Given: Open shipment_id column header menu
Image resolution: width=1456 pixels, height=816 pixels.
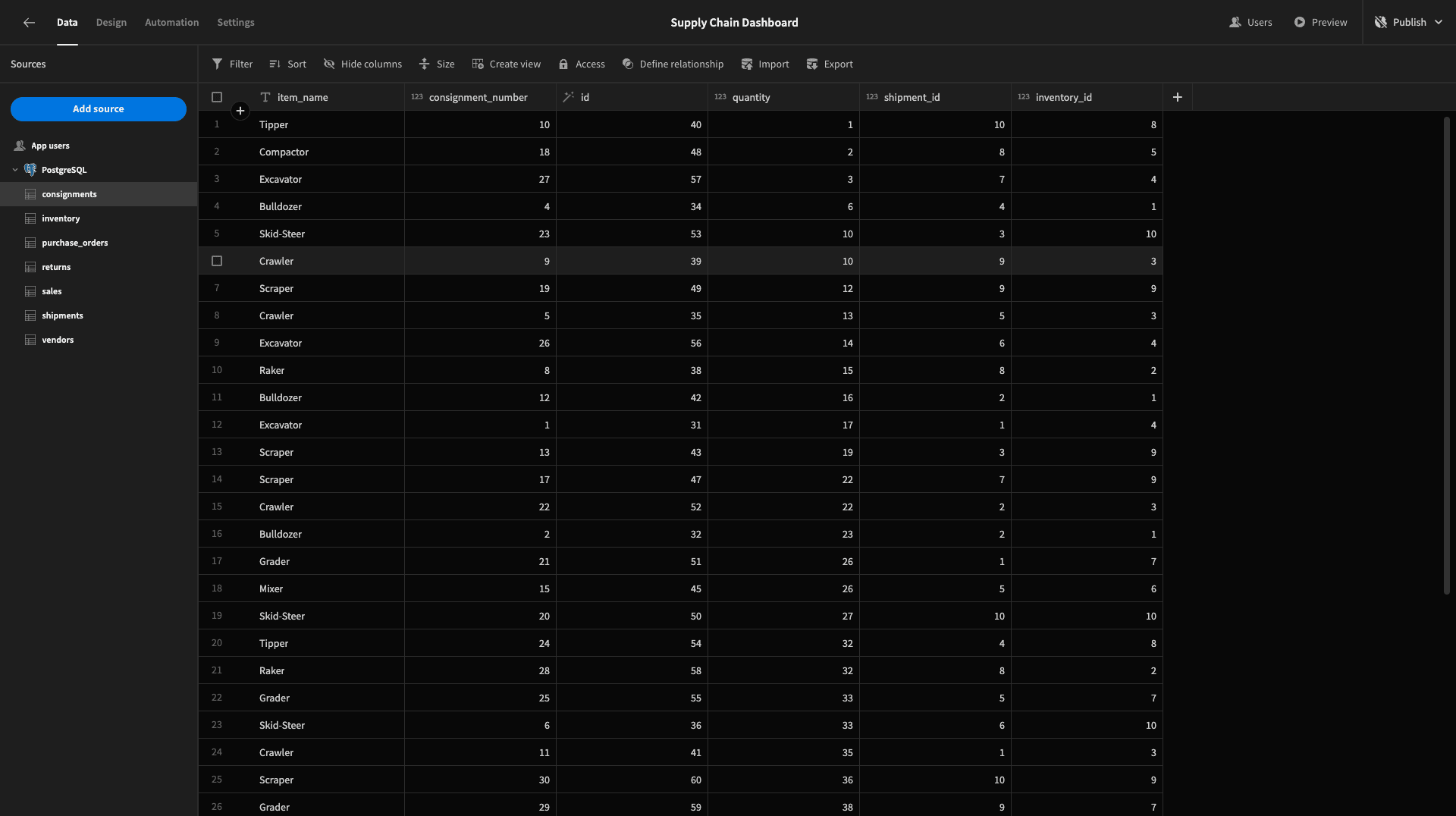Looking at the screenshot, I should 935,97.
